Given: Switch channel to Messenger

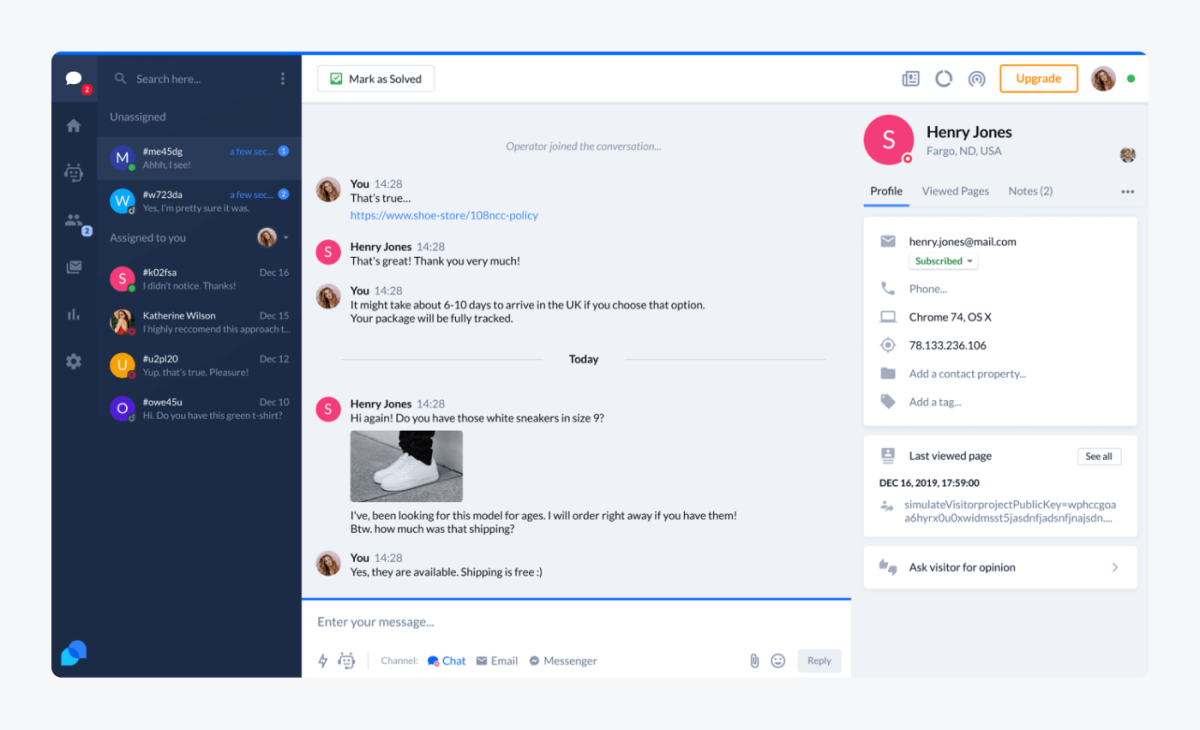Looking at the screenshot, I should [x=563, y=660].
